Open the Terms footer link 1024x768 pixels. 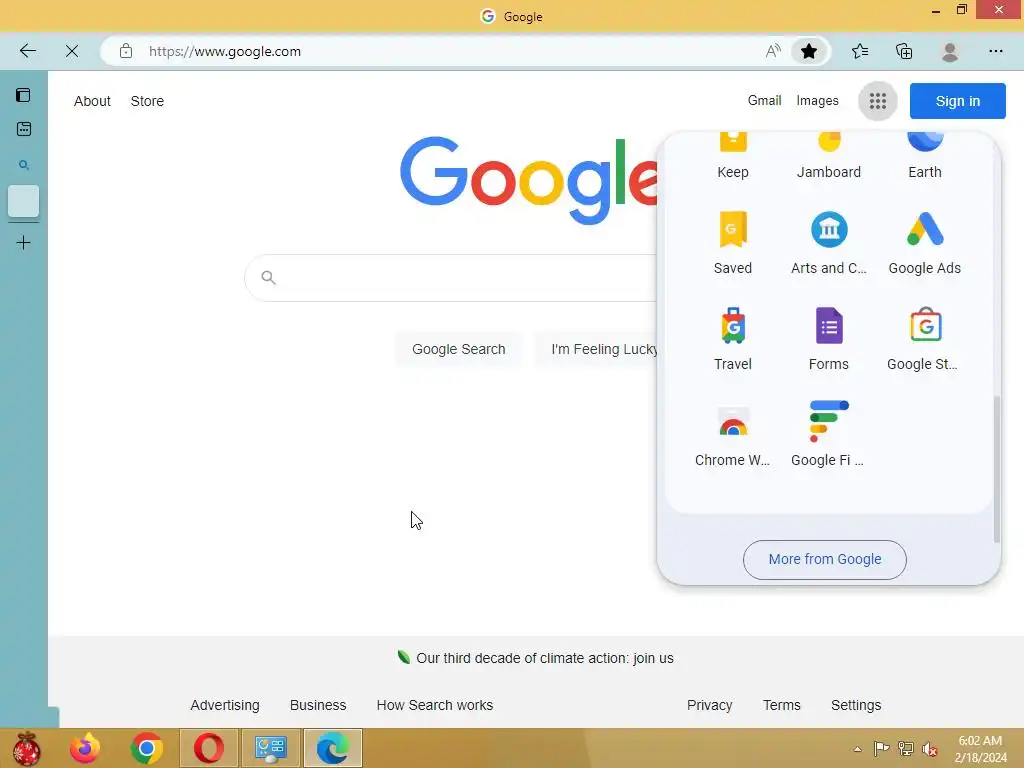(781, 705)
